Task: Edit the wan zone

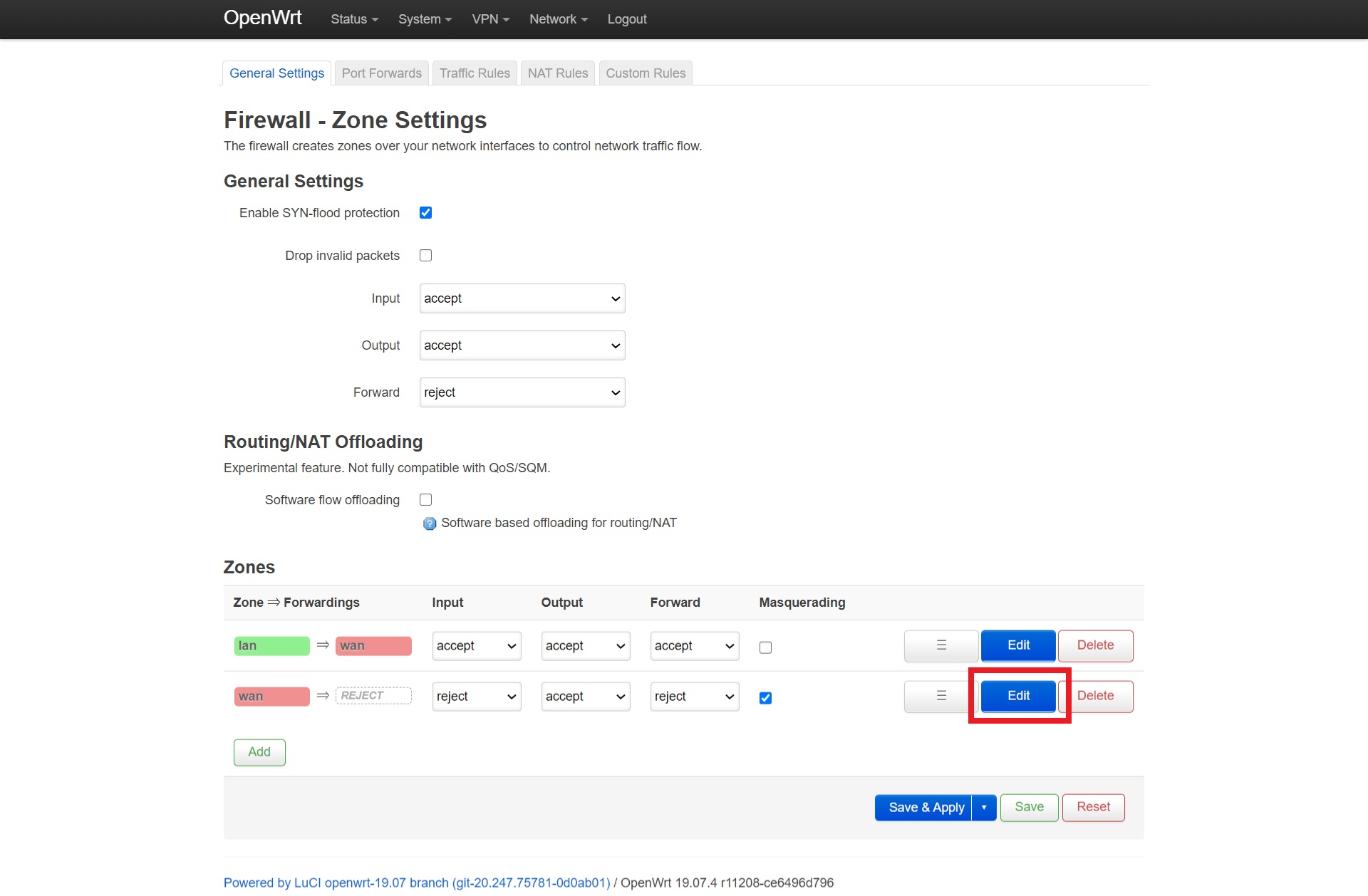Action: [1017, 696]
